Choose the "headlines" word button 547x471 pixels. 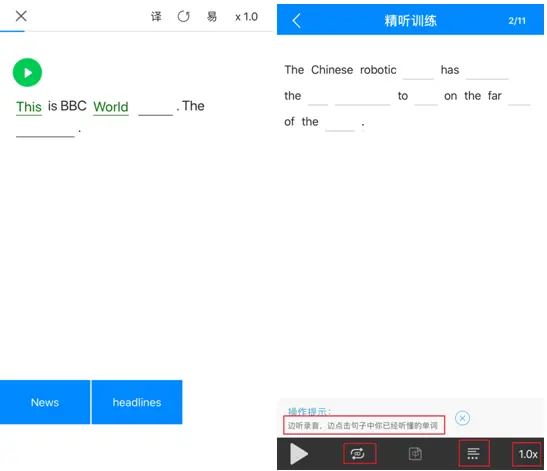pyautogui.click(x=137, y=402)
